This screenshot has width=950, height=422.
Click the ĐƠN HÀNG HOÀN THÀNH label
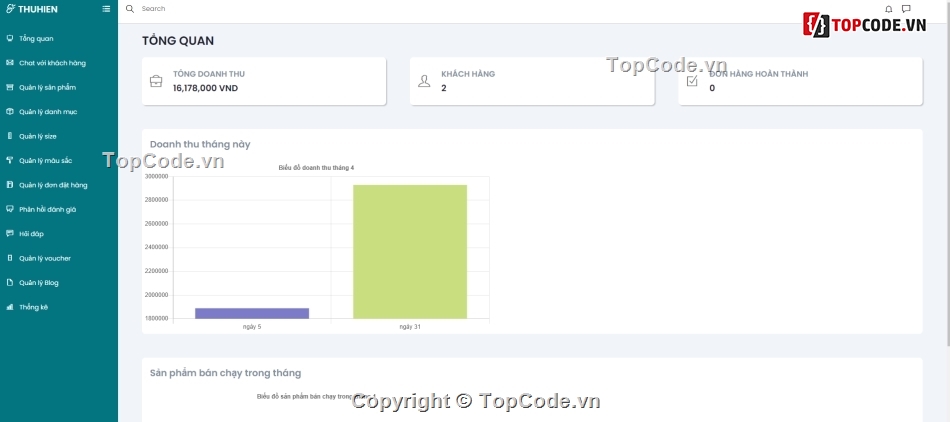pyautogui.click(x=759, y=74)
